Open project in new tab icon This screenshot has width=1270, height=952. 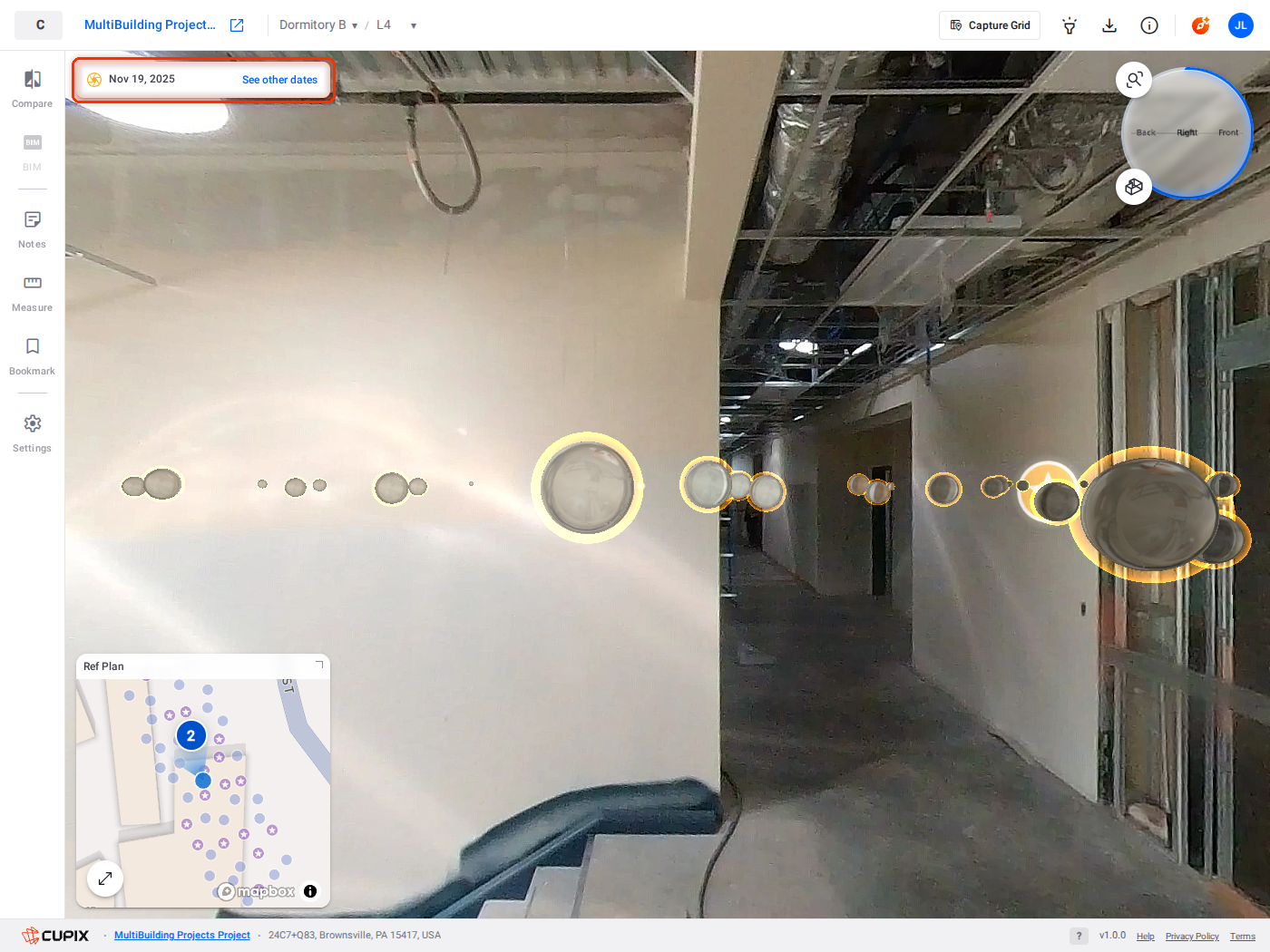tap(237, 25)
